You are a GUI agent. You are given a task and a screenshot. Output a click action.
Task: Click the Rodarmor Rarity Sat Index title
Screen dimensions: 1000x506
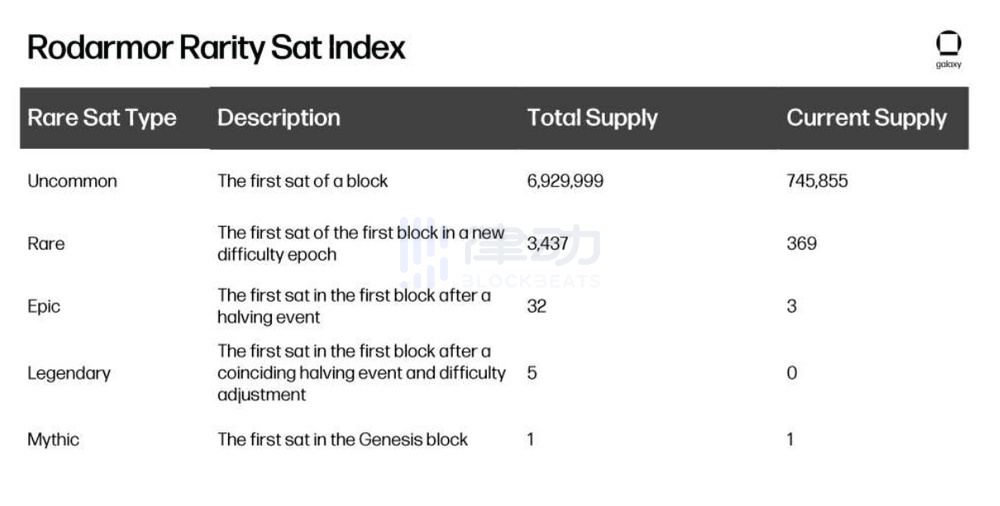216,47
